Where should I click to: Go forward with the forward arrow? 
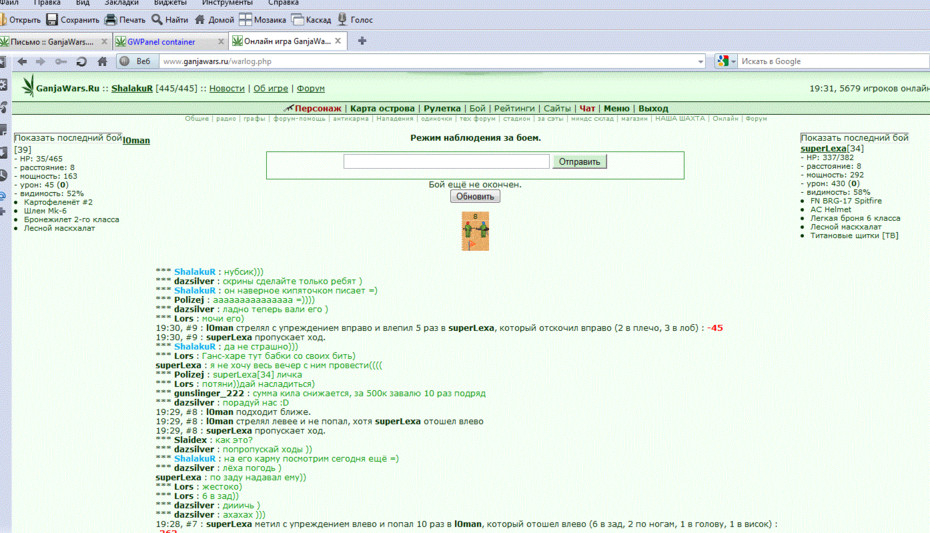pos(40,61)
